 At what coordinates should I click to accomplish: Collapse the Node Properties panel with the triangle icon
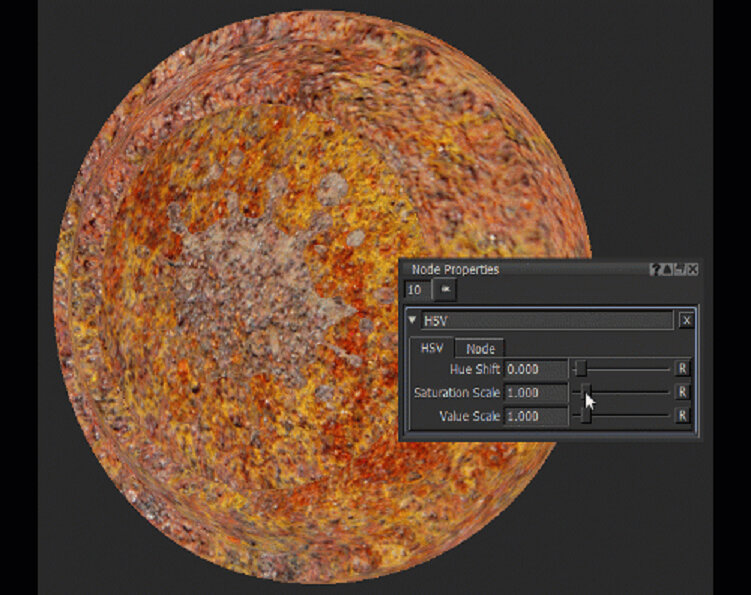point(668,270)
